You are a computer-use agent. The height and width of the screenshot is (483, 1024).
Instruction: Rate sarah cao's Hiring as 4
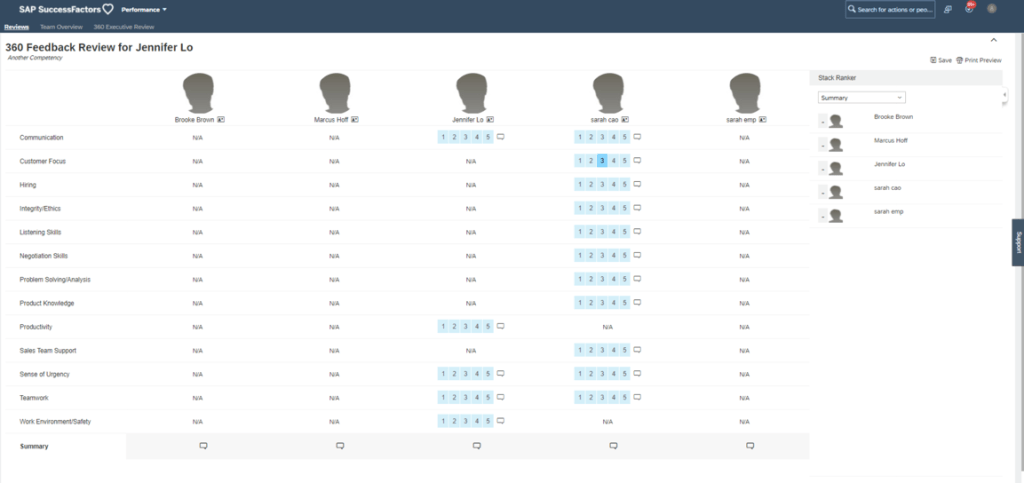(x=614, y=184)
